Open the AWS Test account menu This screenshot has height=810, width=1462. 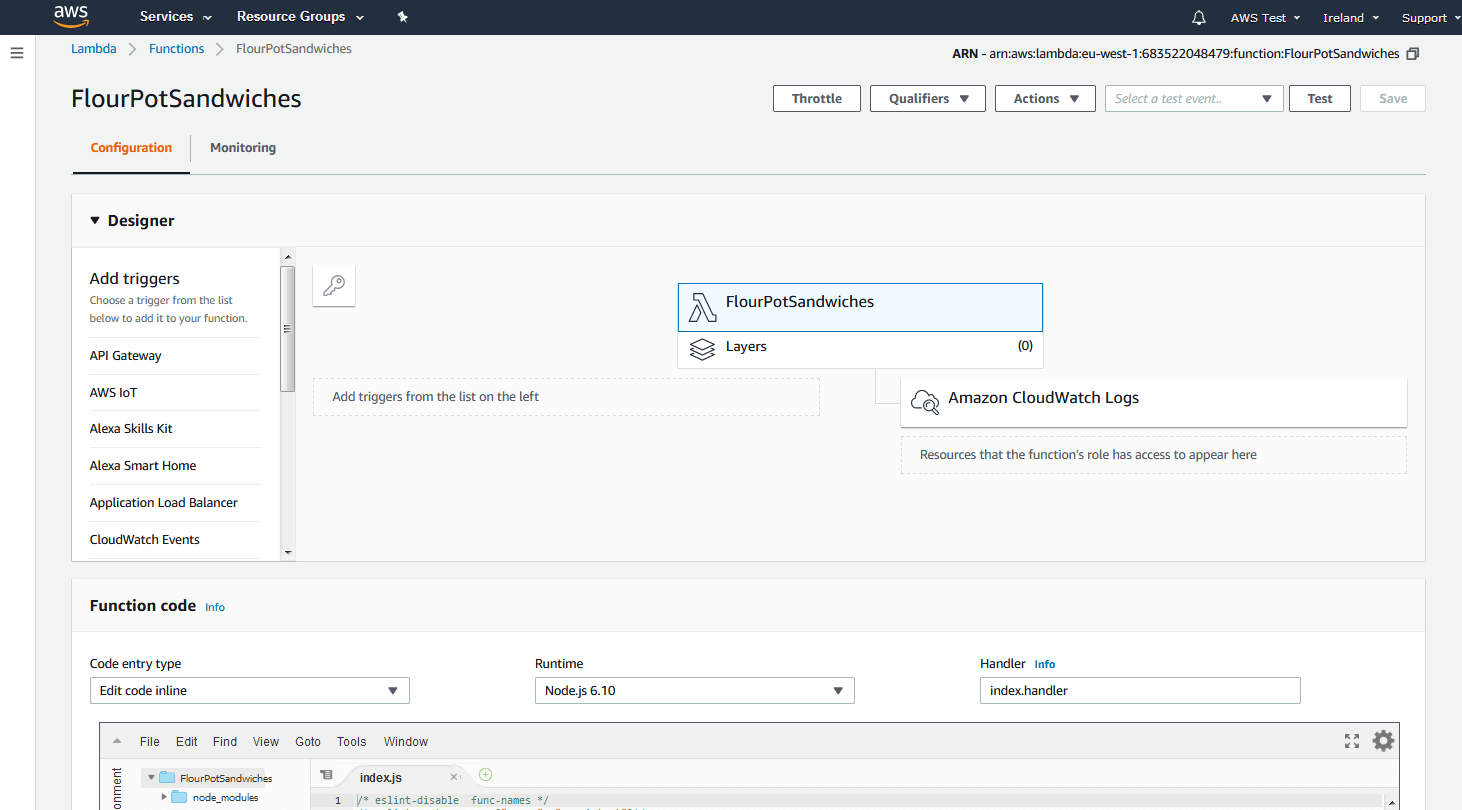(1265, 18)
